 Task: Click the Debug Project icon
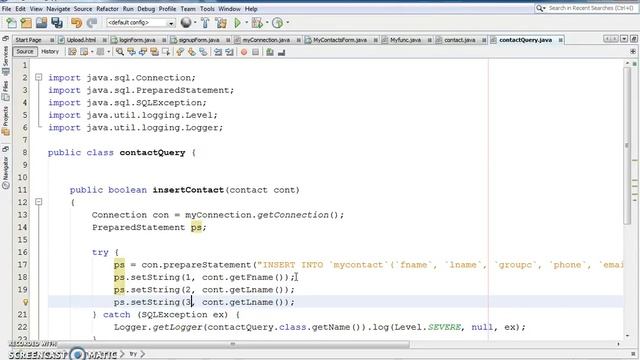click(257, 23)
